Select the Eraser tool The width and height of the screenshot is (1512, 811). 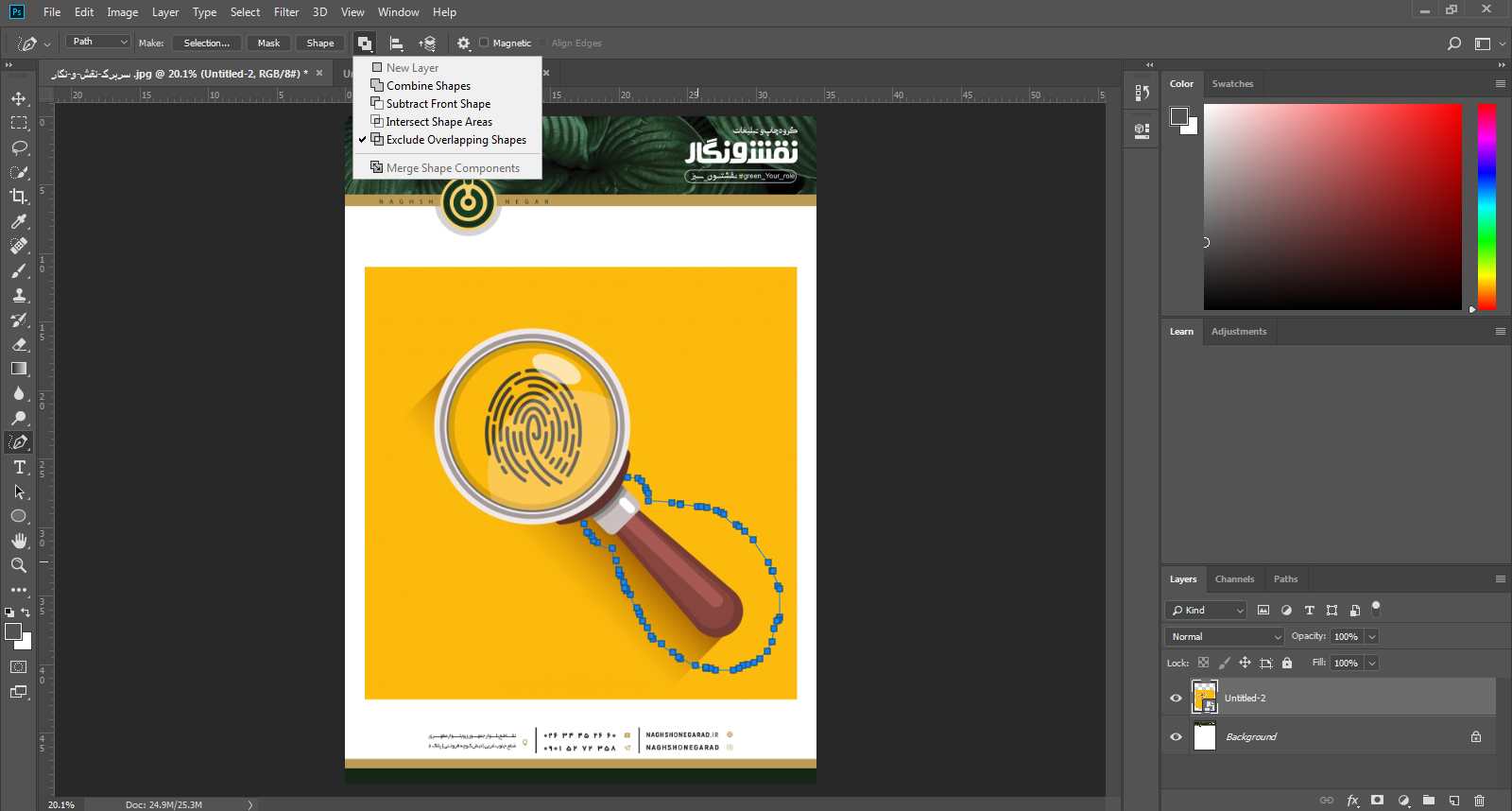[19, 344]
